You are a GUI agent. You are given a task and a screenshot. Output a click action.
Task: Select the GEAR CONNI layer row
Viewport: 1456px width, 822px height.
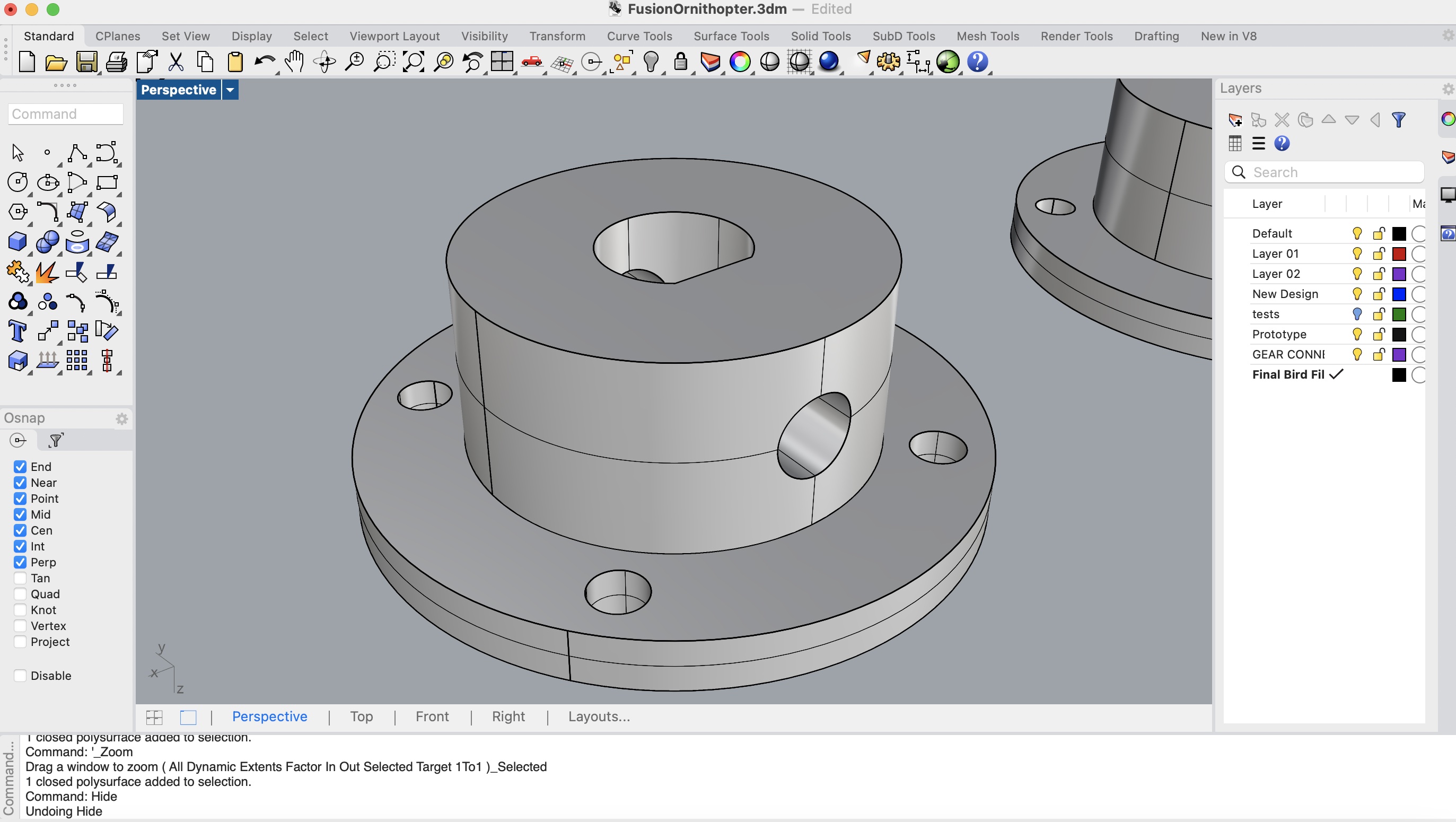pos(1325,354)
